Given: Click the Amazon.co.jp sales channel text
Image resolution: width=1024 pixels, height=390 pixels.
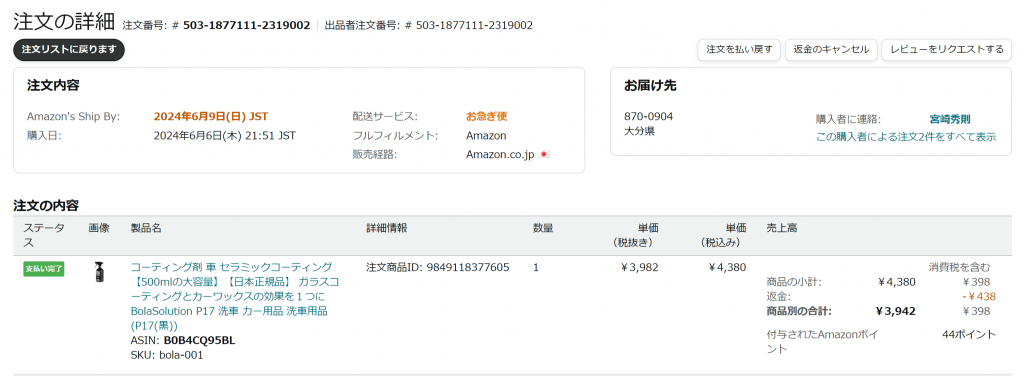Looking at the screenshot, I should [x=500, y=155].
